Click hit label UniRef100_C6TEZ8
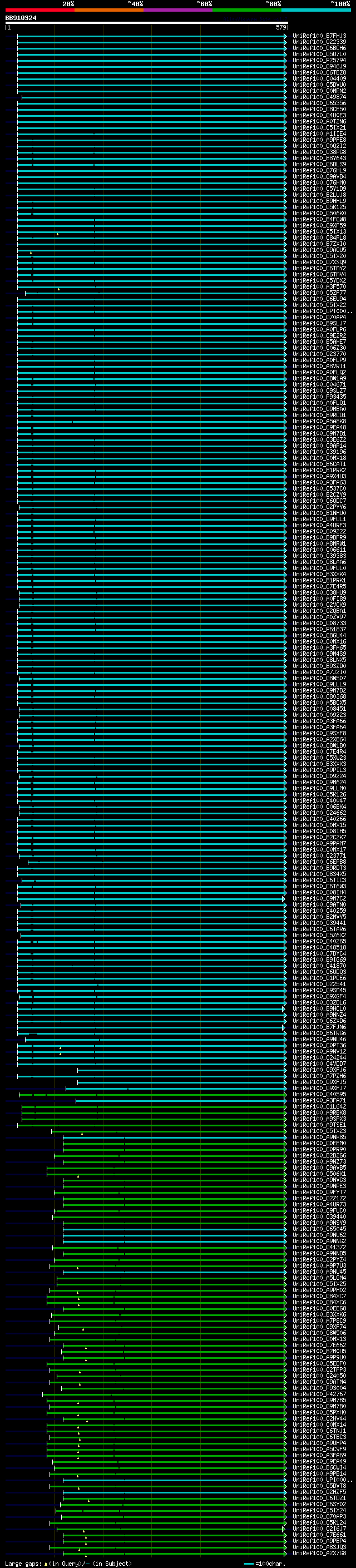 (x=319, y=72)
